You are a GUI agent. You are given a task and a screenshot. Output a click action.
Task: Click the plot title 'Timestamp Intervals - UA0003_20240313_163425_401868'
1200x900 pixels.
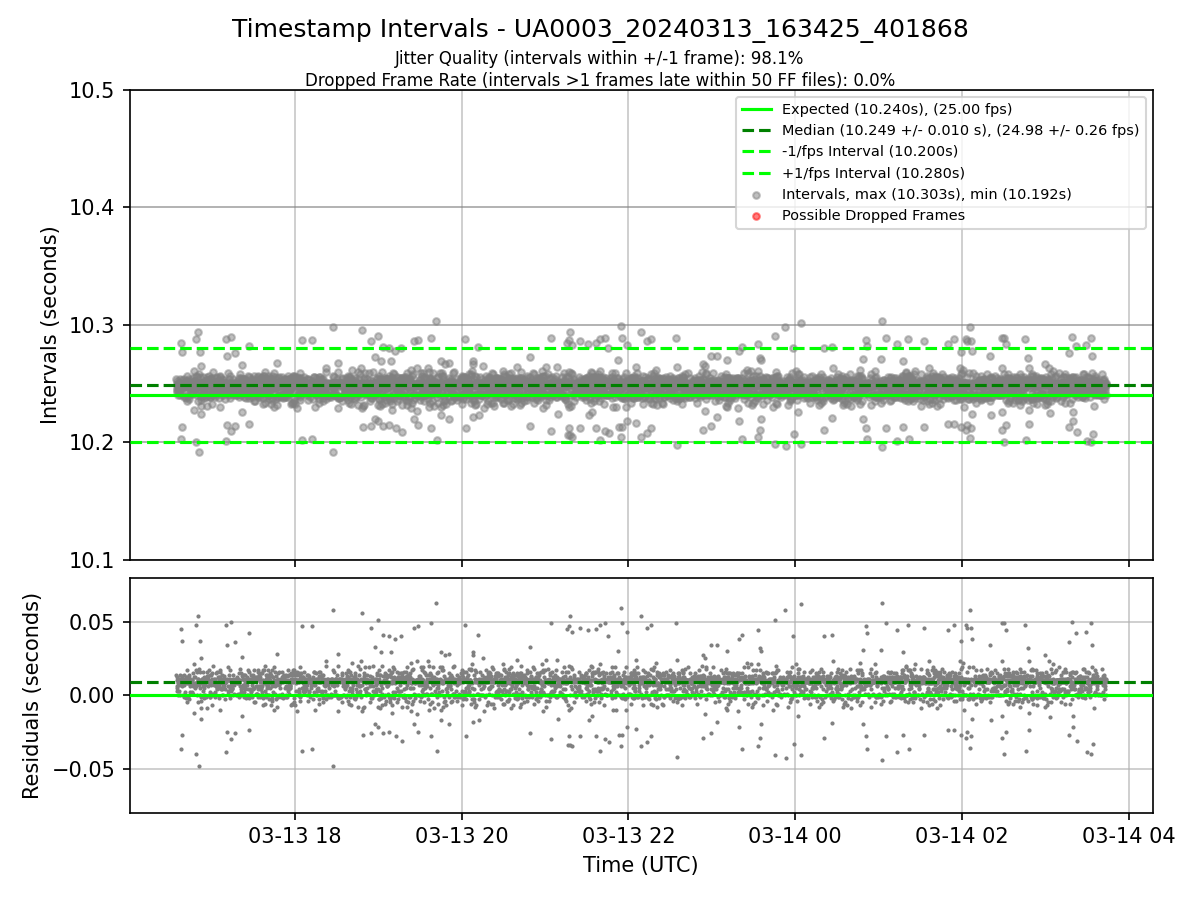pos(600,29)
